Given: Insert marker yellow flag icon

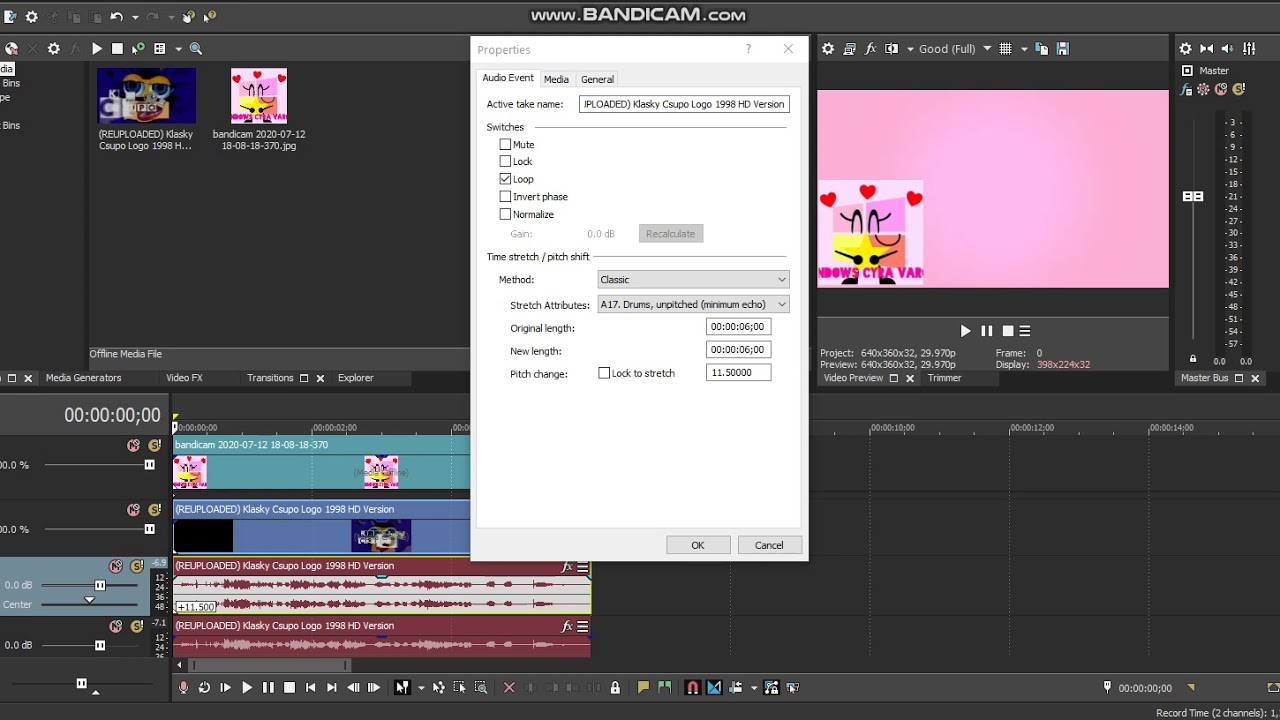Looking at the screenshot, I should [643, 687].
